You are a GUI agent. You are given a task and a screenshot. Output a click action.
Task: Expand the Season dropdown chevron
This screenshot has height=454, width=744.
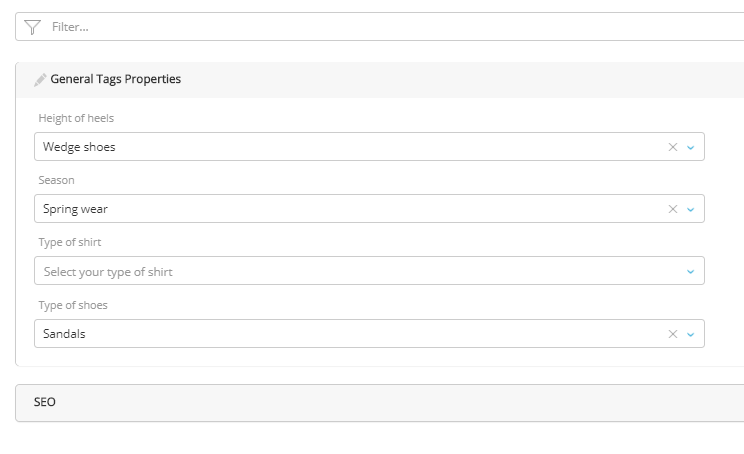pos(690,209)
